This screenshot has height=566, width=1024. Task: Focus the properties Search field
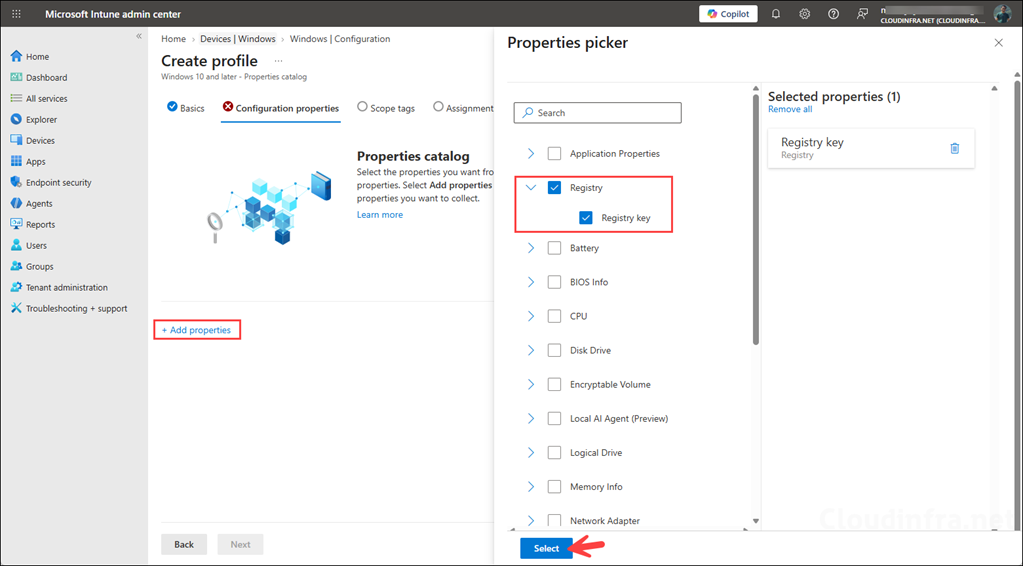(x=598, y=112)
